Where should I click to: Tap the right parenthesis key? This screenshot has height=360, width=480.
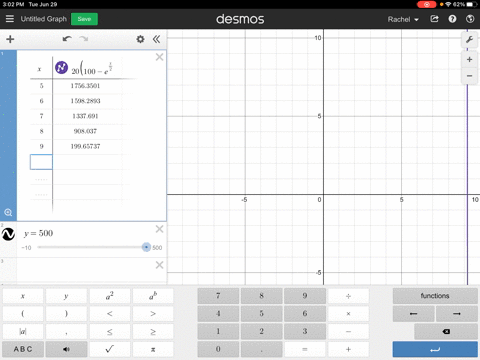66,314
